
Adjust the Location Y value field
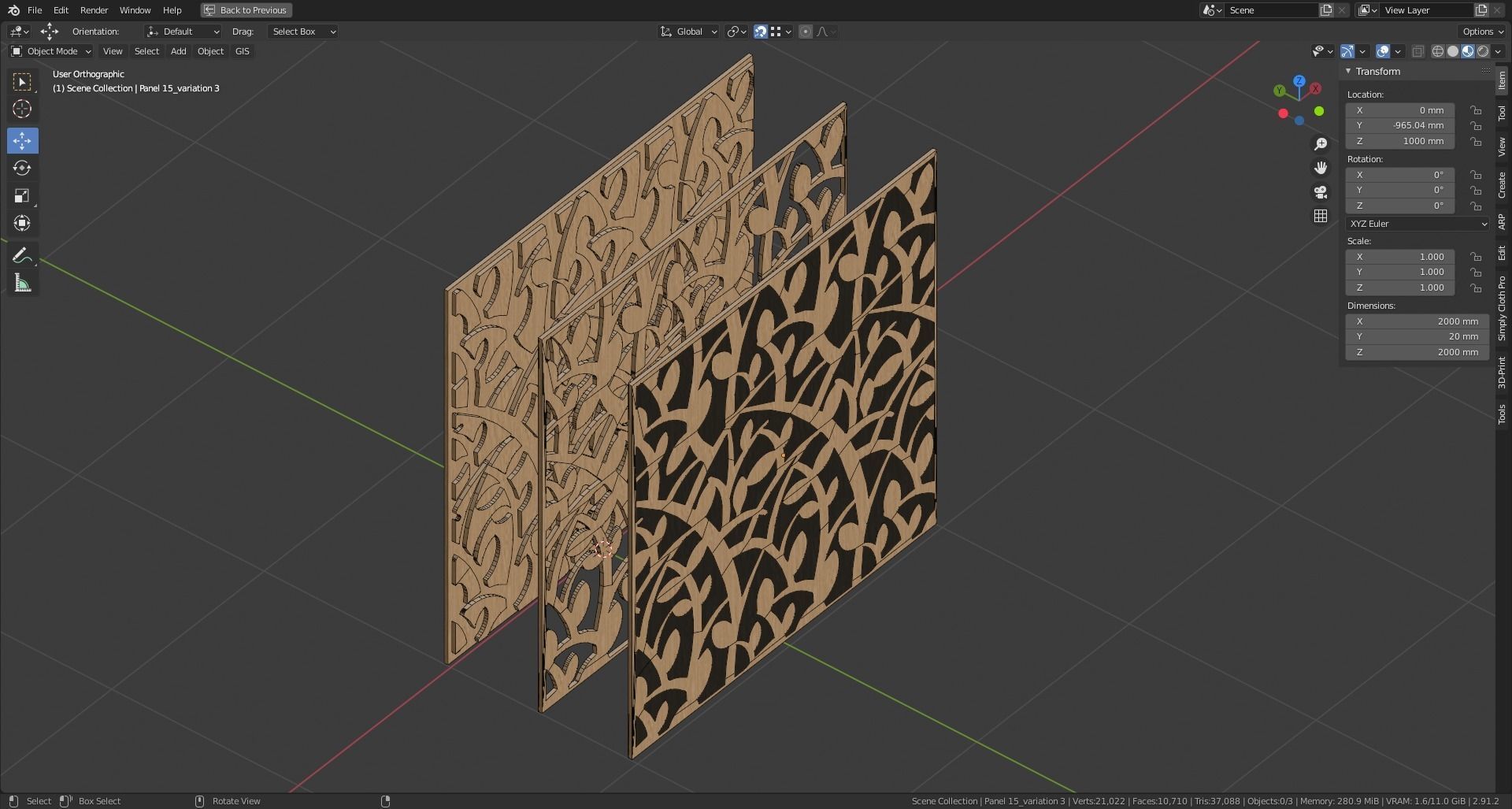(x=1399, y=126)
